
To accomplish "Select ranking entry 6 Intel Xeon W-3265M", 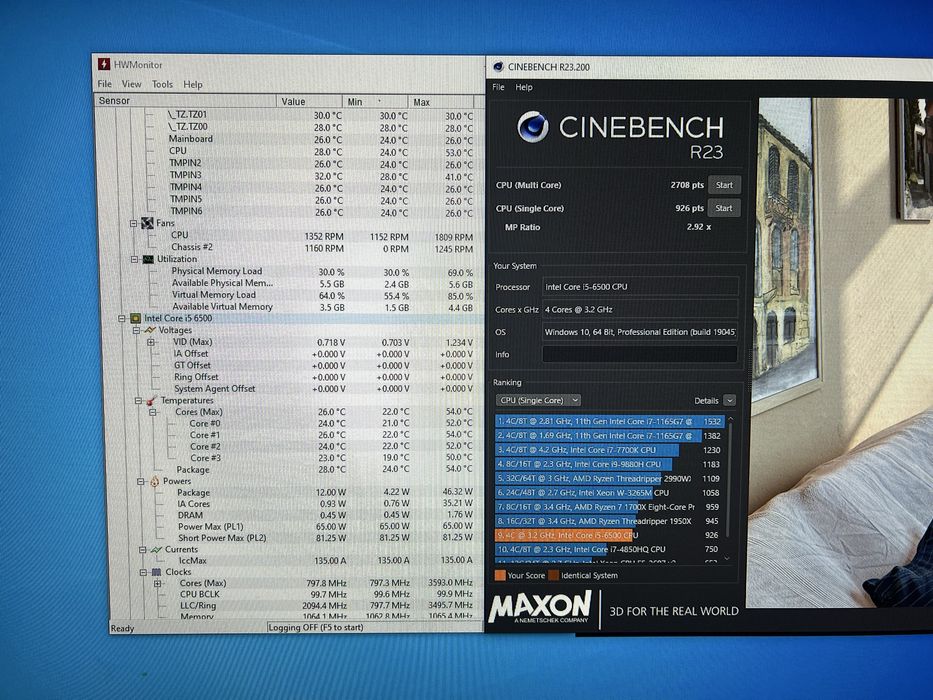I will coord(609,493).
